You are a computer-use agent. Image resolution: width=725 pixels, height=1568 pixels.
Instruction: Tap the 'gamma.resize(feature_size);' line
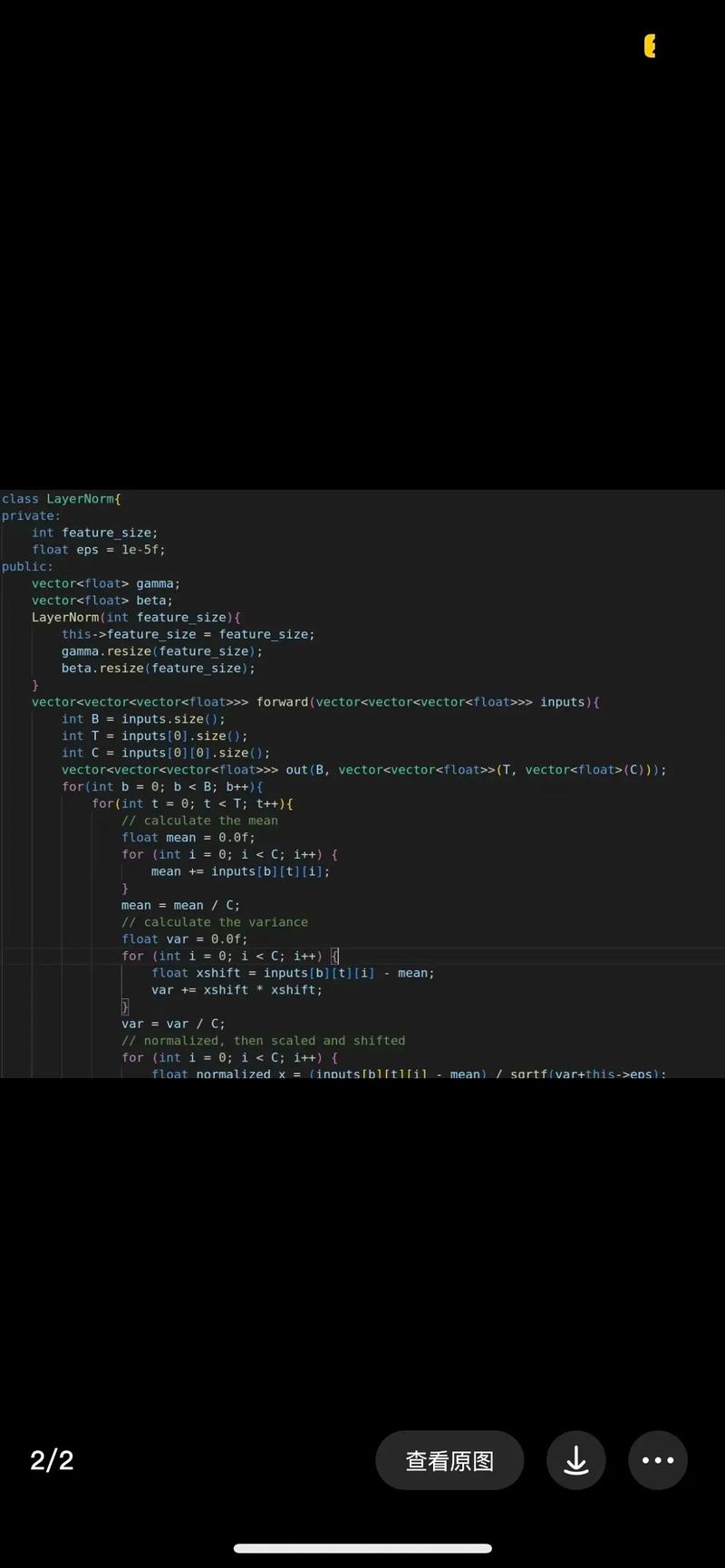tap(162, 651)
